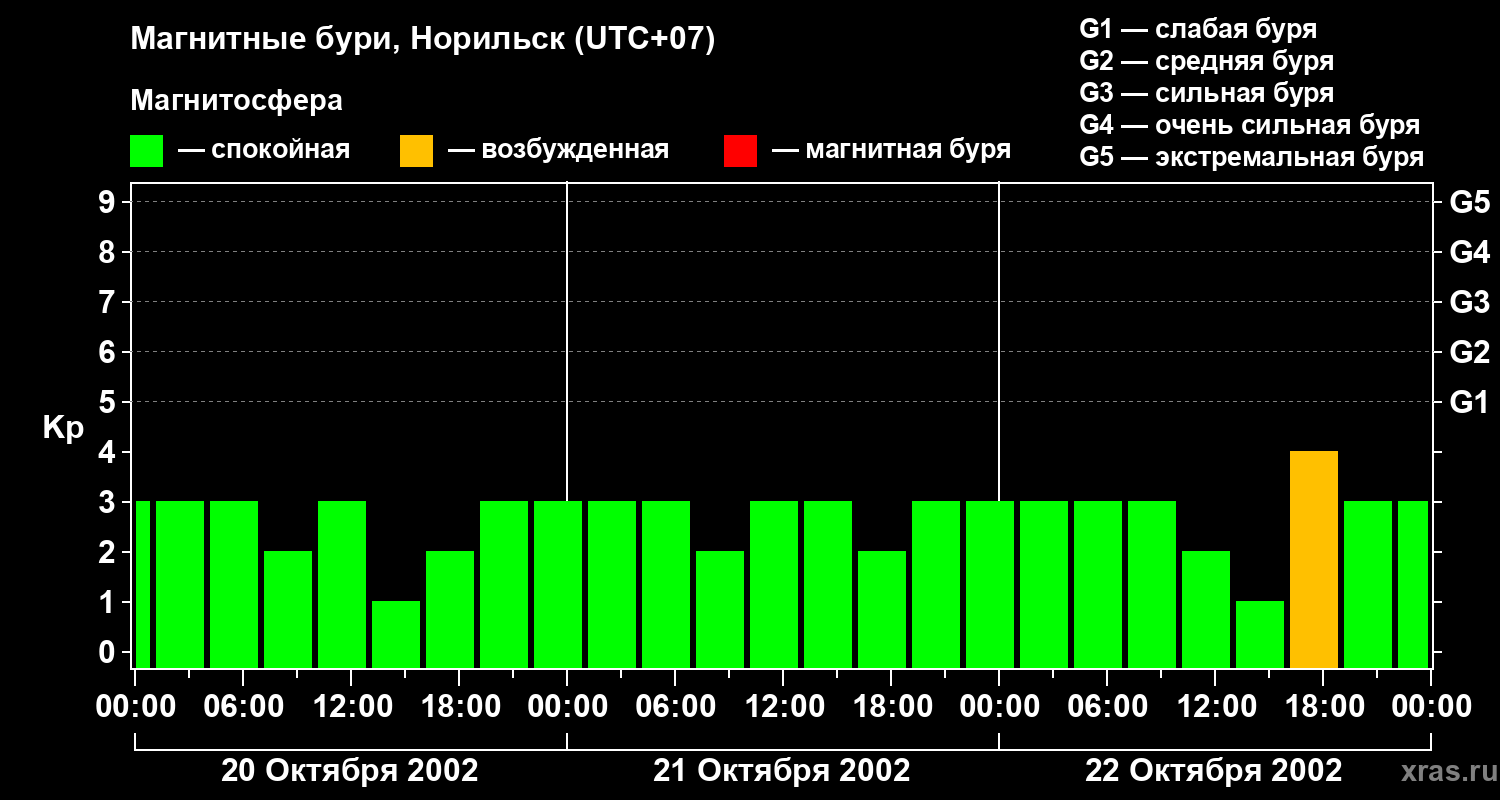The height and width of the screenshot is (800, 1500).
Task: Click legend line 'G5 — экстремальная буря'
Action: click(1252, 157)
